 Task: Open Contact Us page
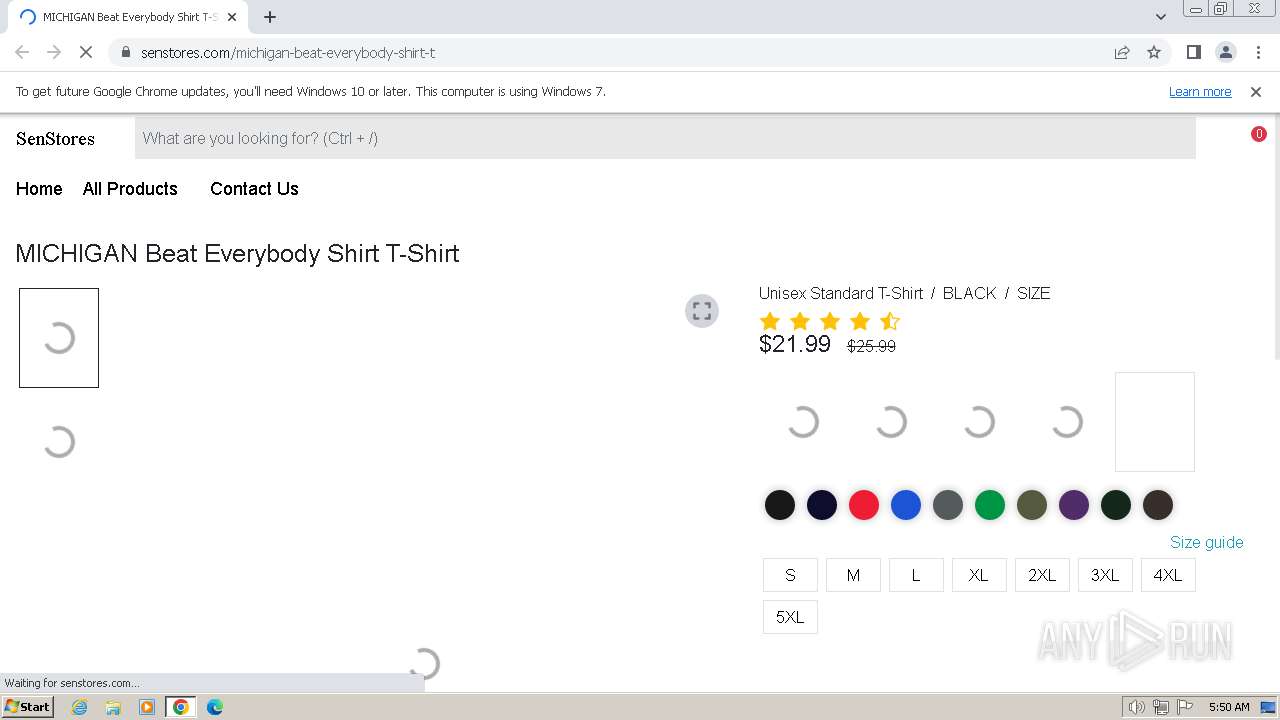[x=254, y=189]
